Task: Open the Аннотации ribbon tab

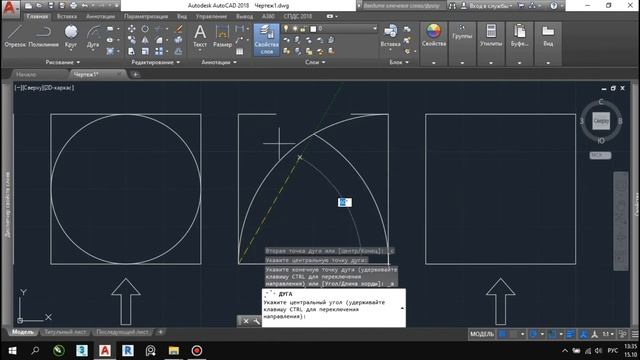Action: [100, 16]
